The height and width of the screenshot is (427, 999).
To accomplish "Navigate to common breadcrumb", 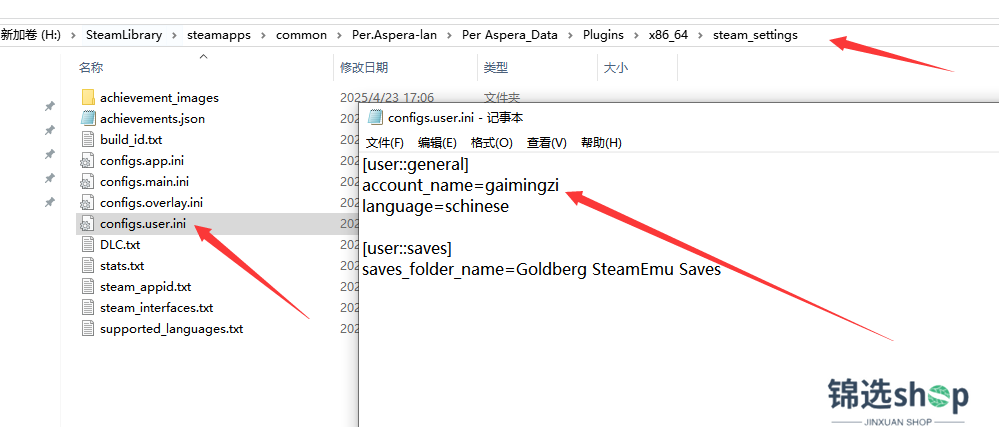I will pos(301,35).
